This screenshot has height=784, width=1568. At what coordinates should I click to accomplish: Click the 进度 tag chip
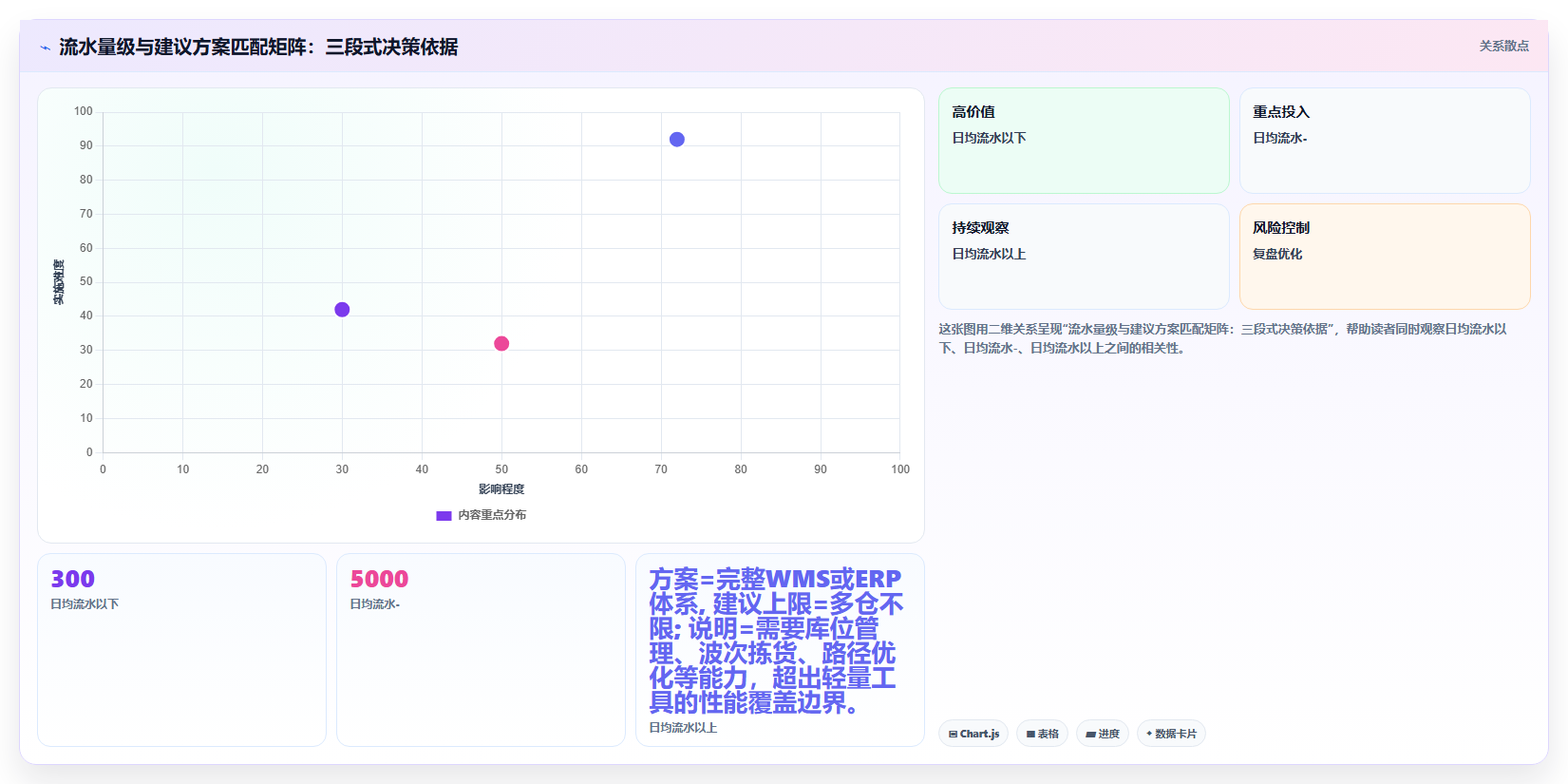1103,734
